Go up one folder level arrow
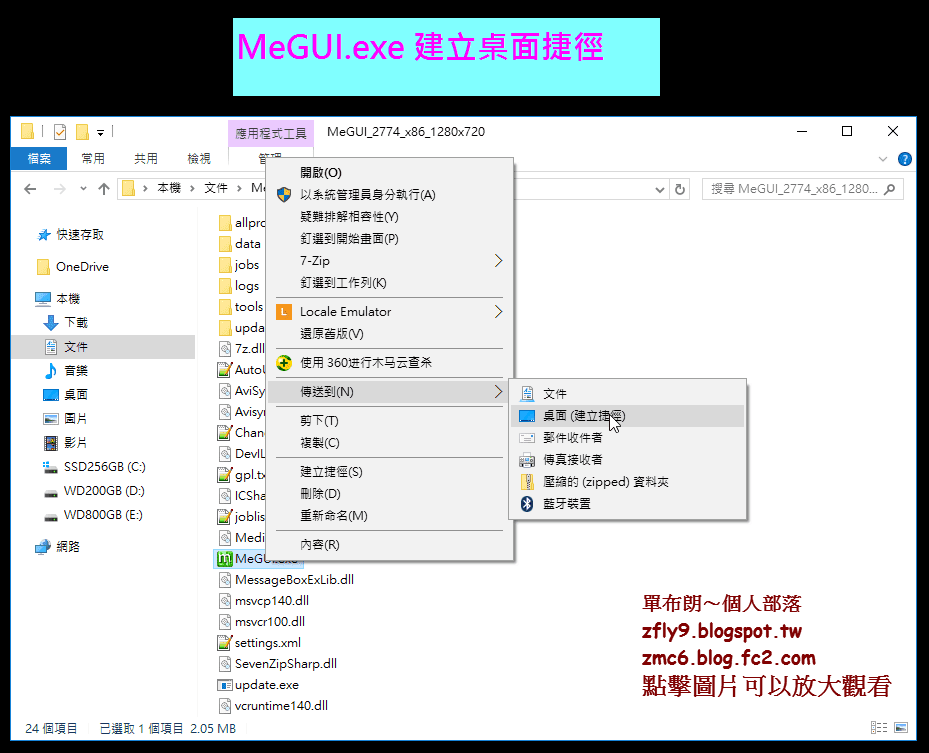This screenshot has height=753, width=929. point(104,189)
